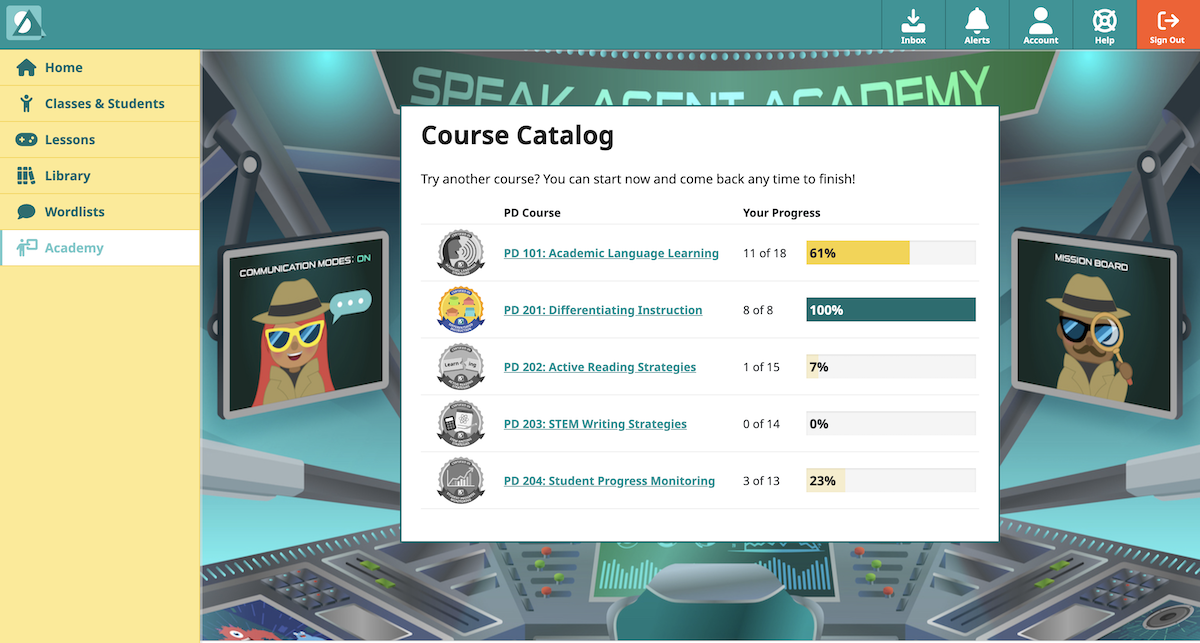This screenshot has height=643, width=1200.
Task: Click the Sign Out button
Action: pyautogui.click(x=1167, y=25)
